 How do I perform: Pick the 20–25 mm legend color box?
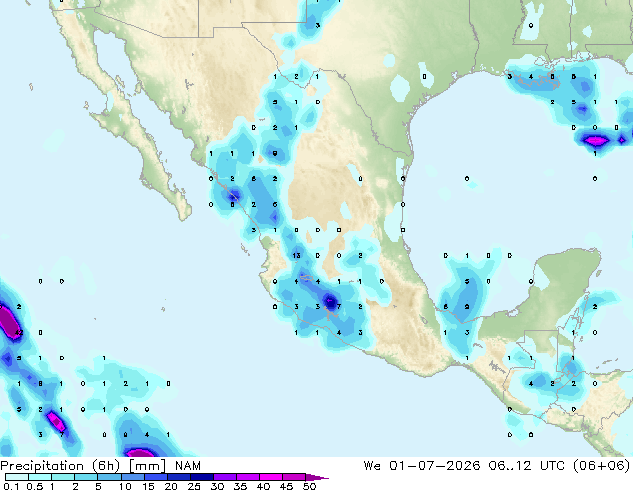[178, 477]
